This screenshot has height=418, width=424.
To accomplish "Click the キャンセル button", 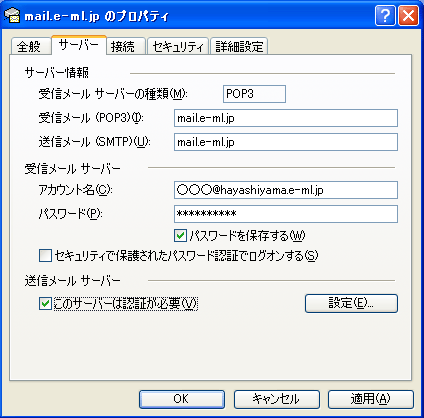I will point(277,399).
